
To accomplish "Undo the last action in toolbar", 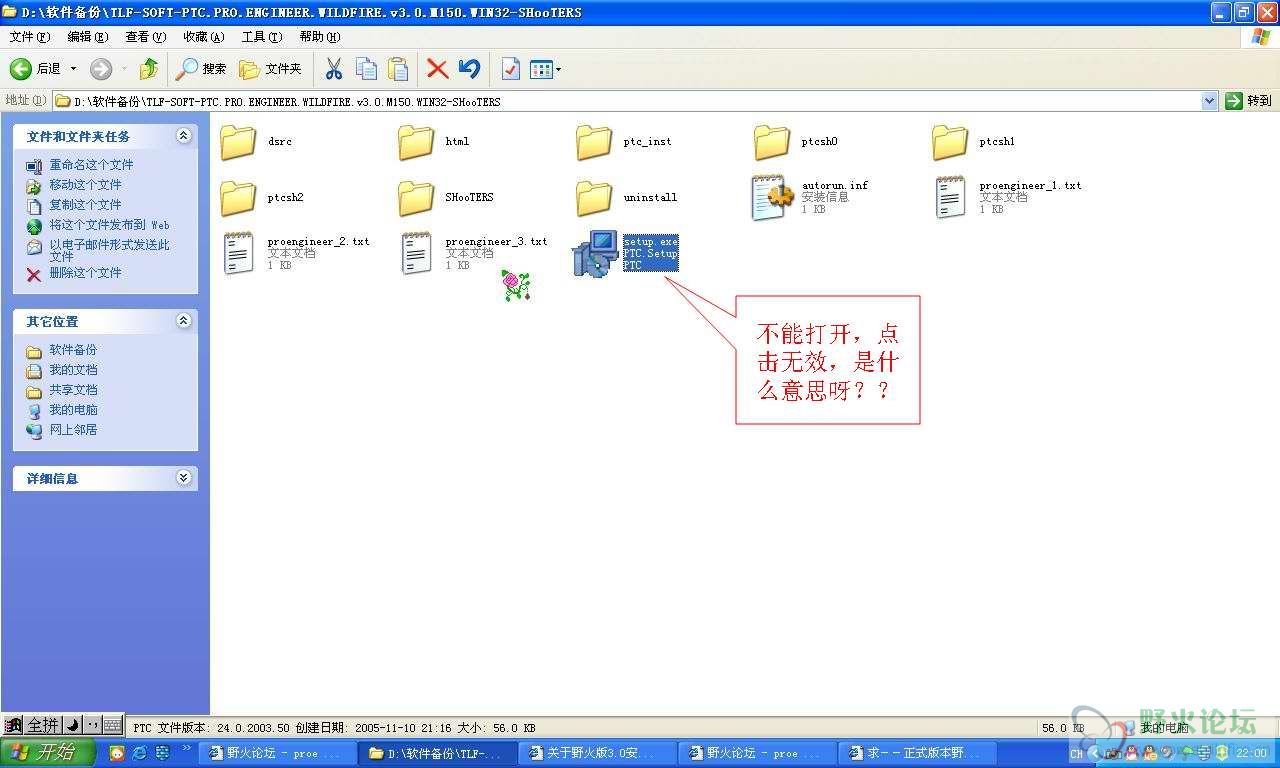I will pos(469,69).
